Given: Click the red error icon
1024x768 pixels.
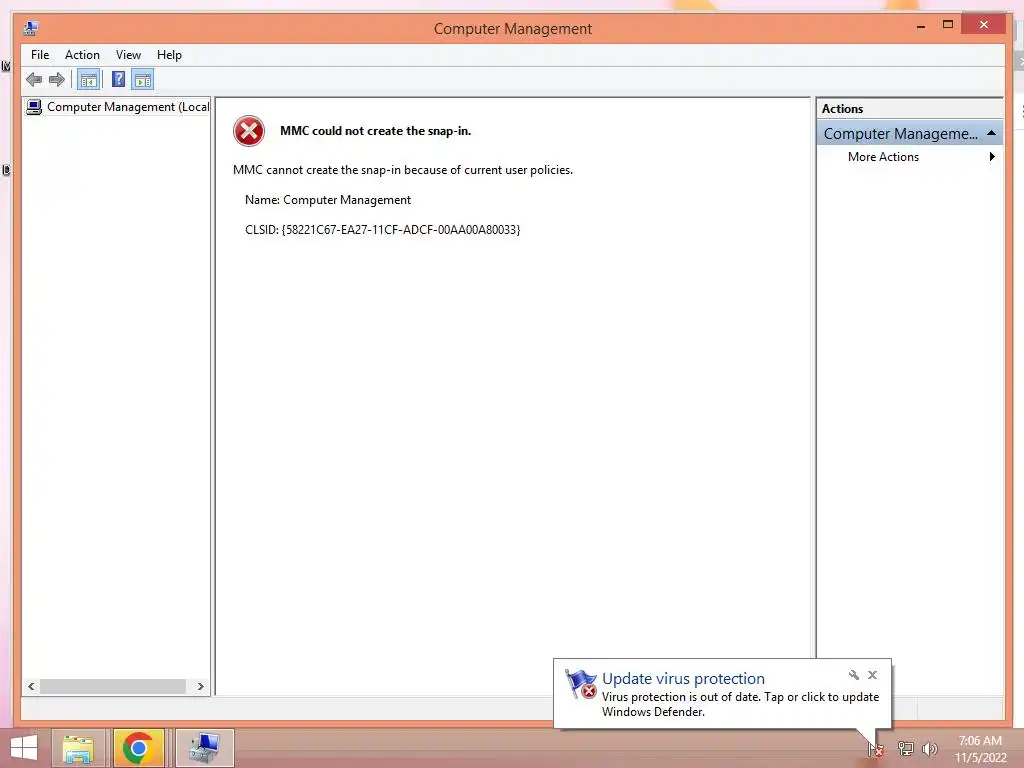Looking at the screenshot, I should pos(249,131).
